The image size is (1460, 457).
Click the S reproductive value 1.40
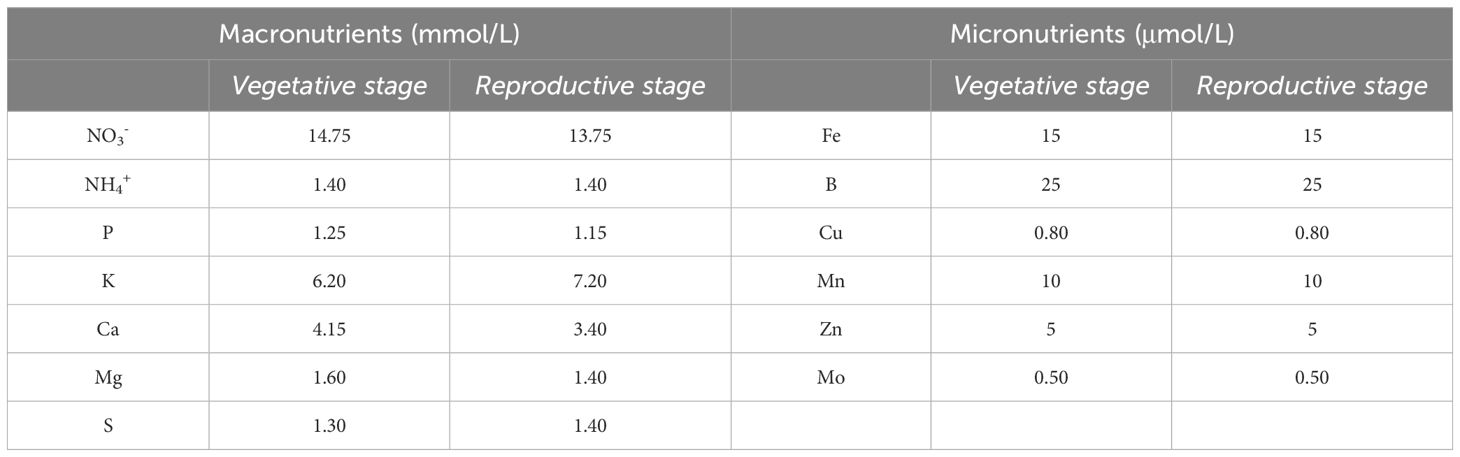click(590, 426)
